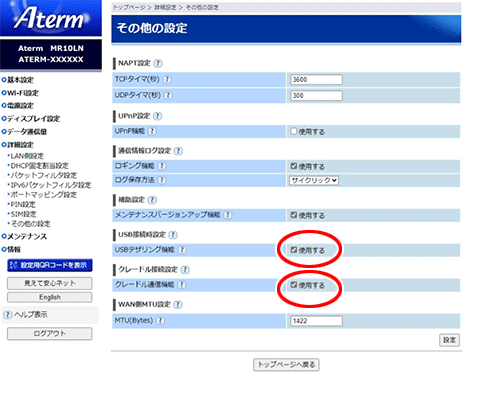Select SIM設定 submenu item
The width and height of the screenshot is (500, 393).
point(22,214)
